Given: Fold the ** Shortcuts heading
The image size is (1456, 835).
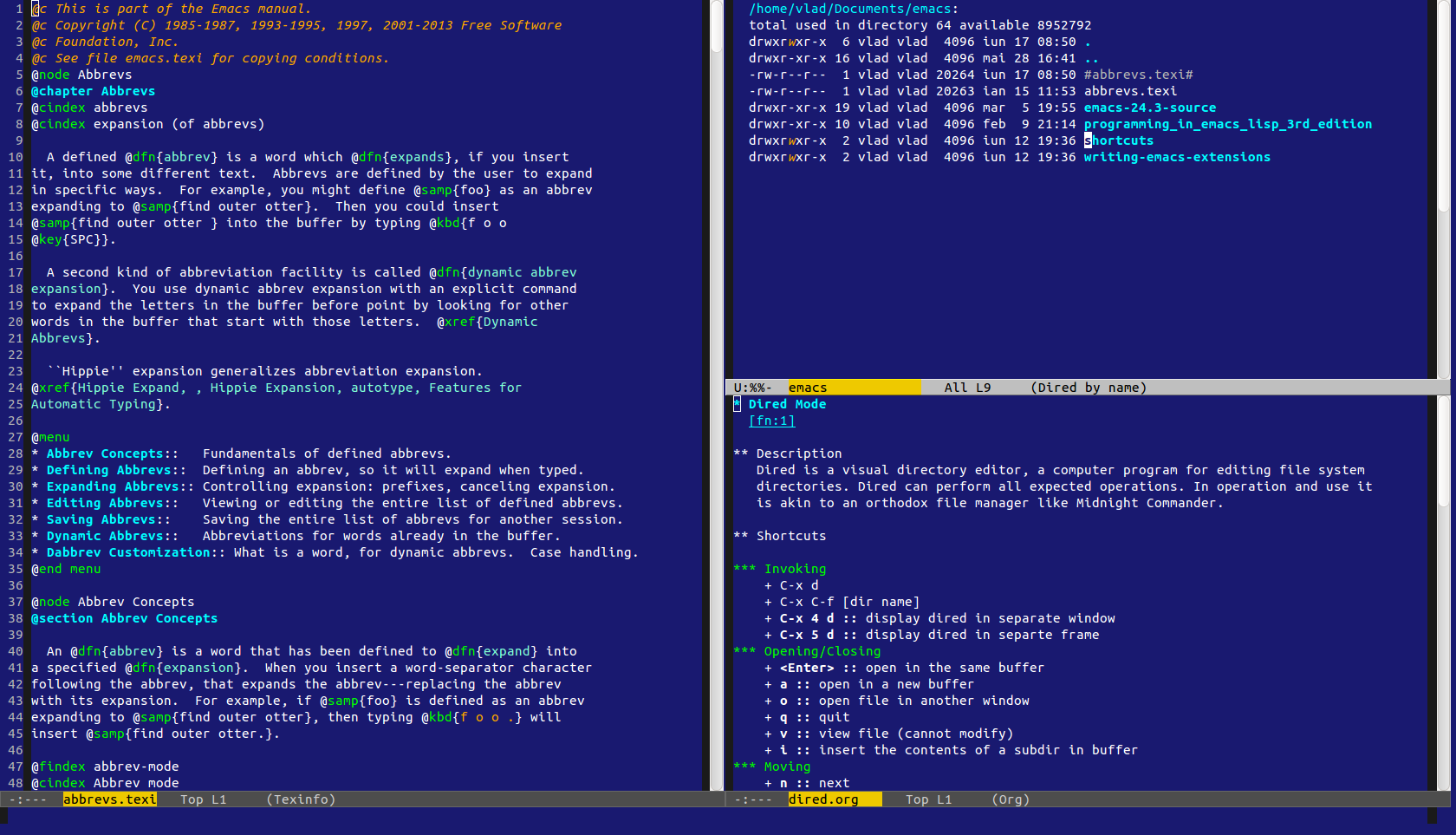Looking at the screenshot, I should pos(779,536).
